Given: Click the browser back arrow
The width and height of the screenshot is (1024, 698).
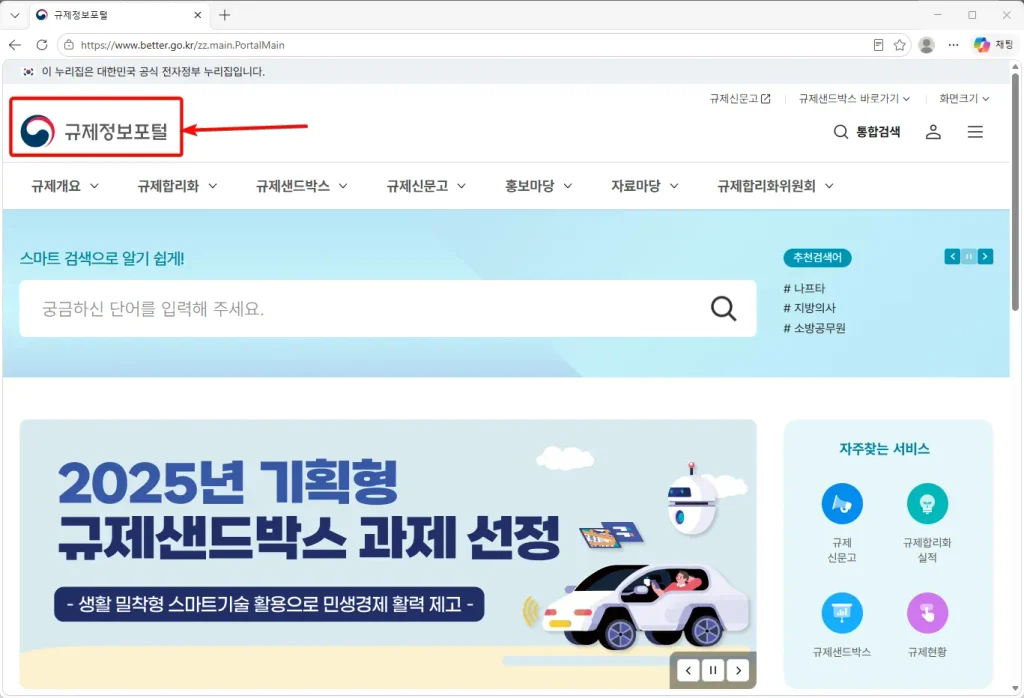Looking at the screenshot, I should click(15, 45).
